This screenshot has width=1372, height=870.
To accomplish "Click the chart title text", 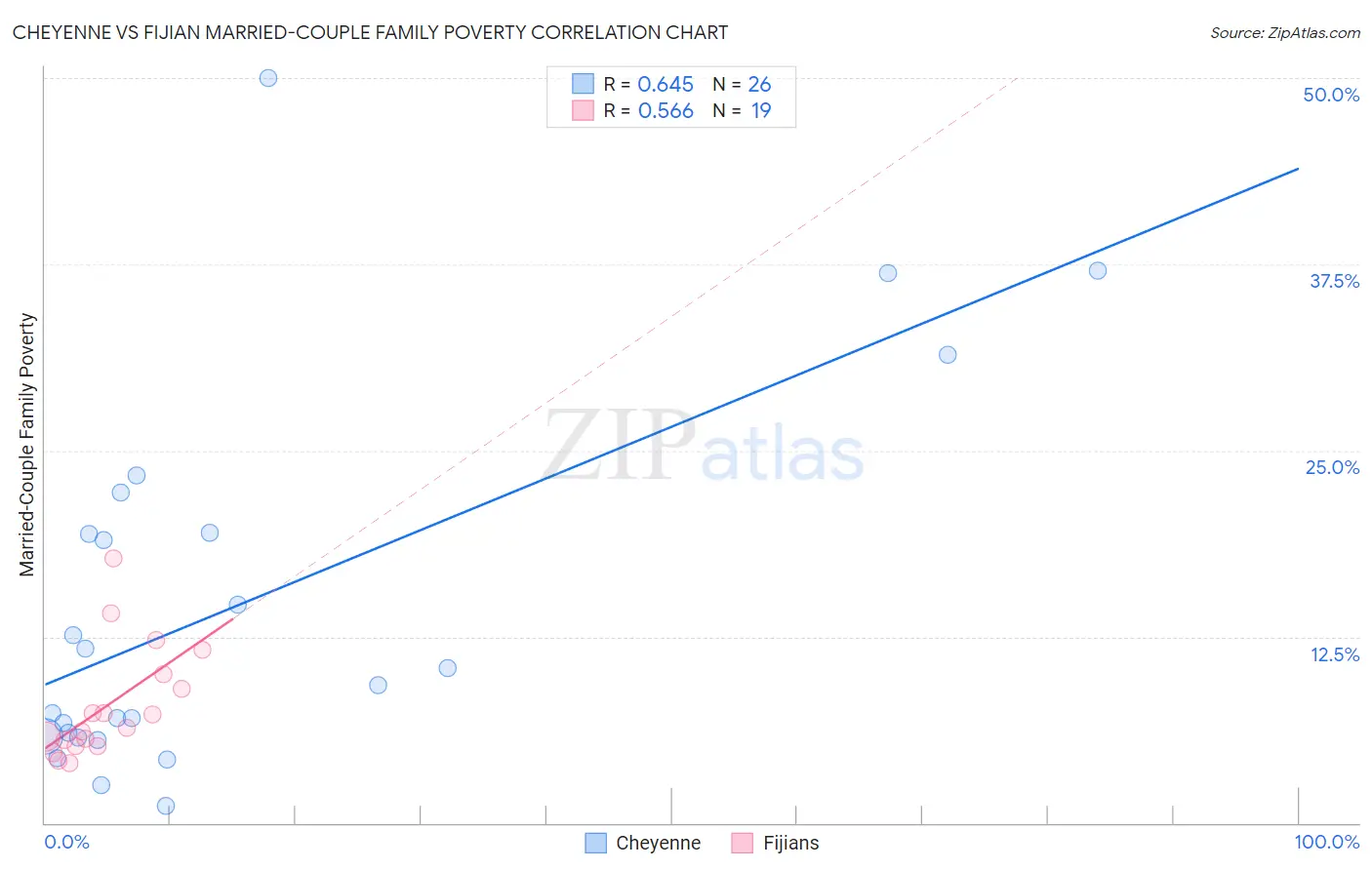I will tap(370, 33).
